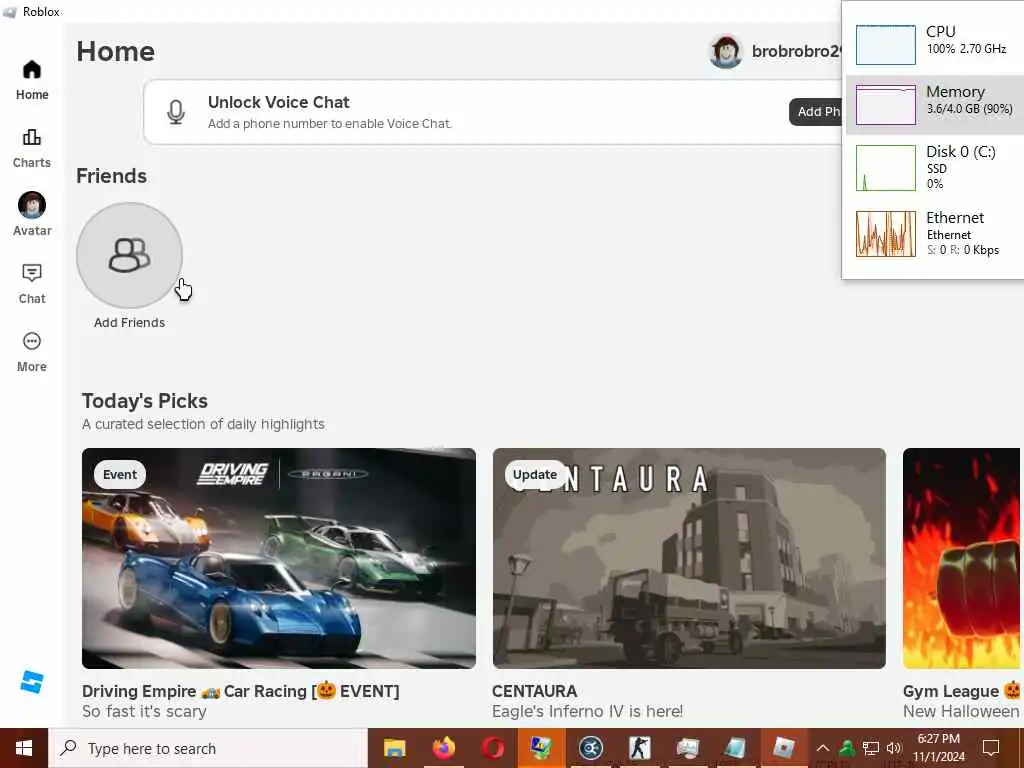Image resolution: width=1024 pixels, height=768 pixels.
Task: Open the notification center icon
Action: click(x=991, y=748)
